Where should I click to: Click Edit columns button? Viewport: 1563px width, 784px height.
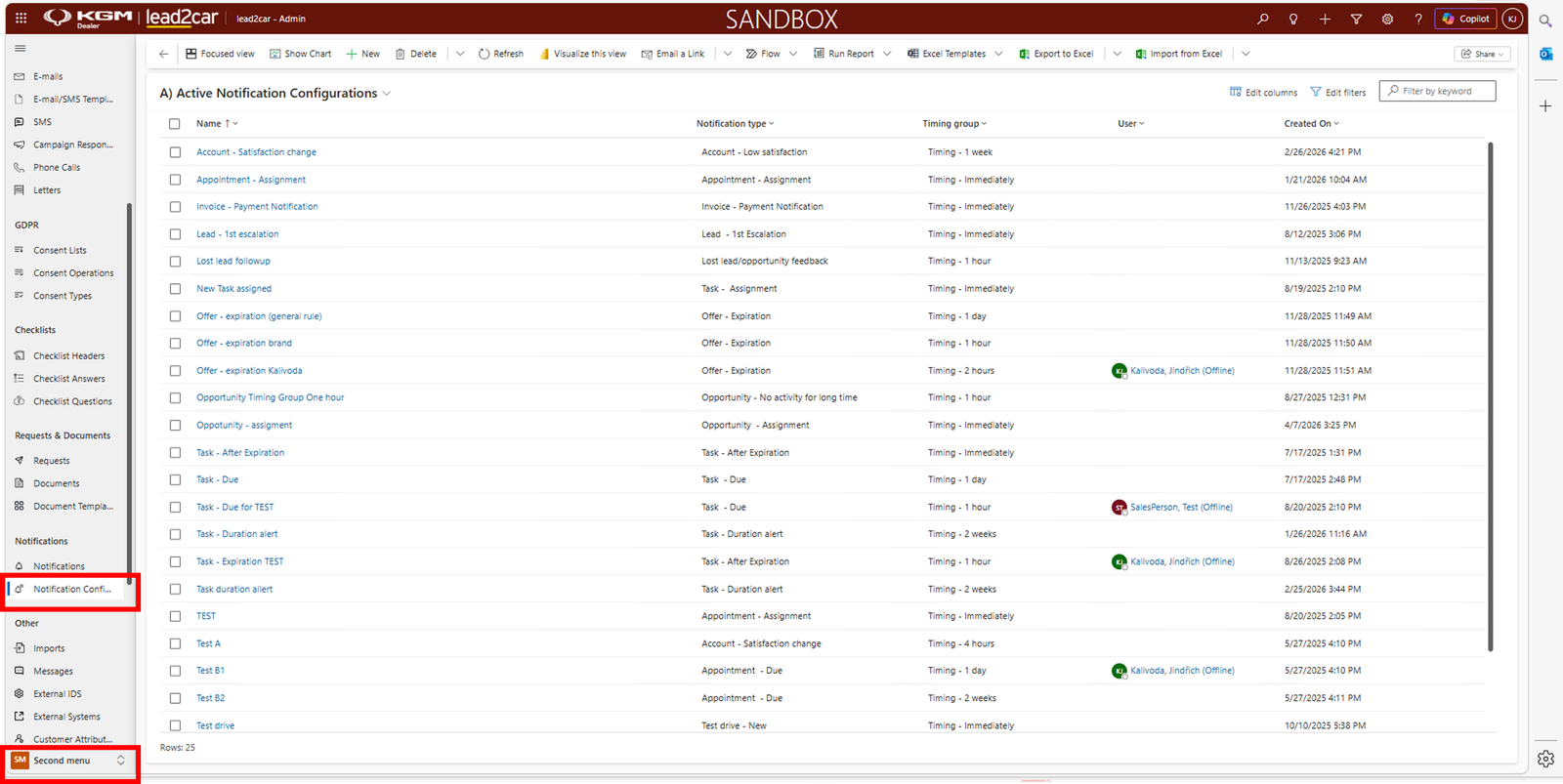tap(1263, 92)
